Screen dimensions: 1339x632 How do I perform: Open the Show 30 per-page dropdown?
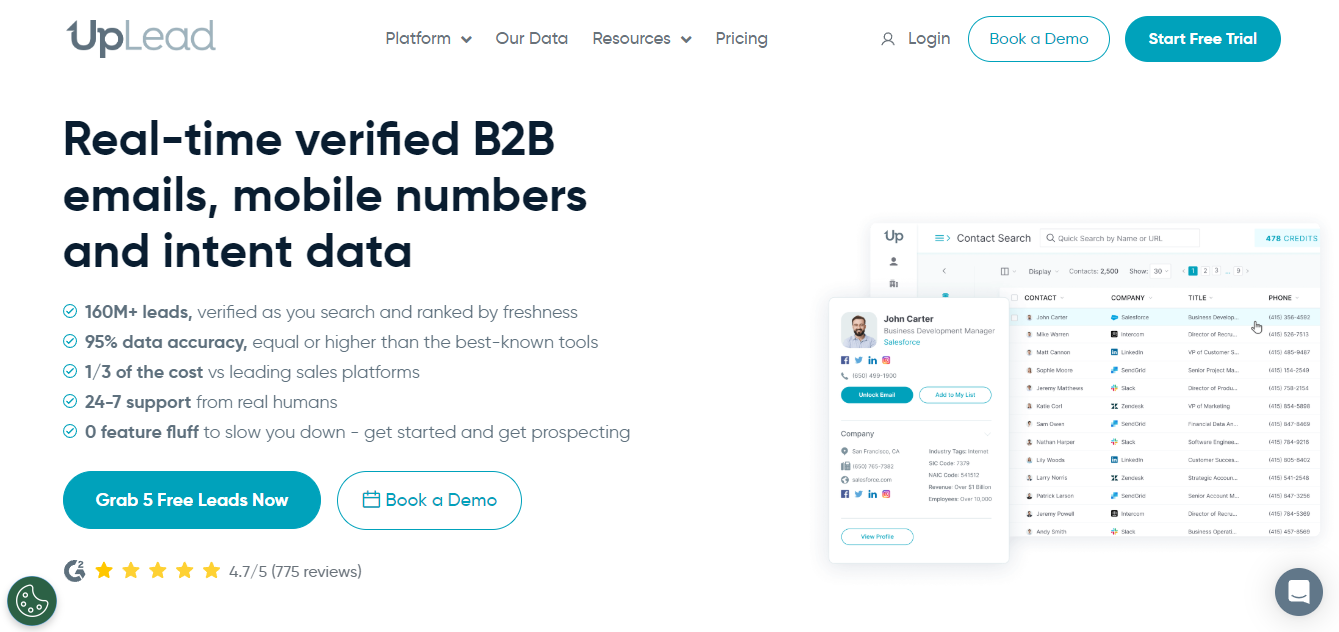1161,271
